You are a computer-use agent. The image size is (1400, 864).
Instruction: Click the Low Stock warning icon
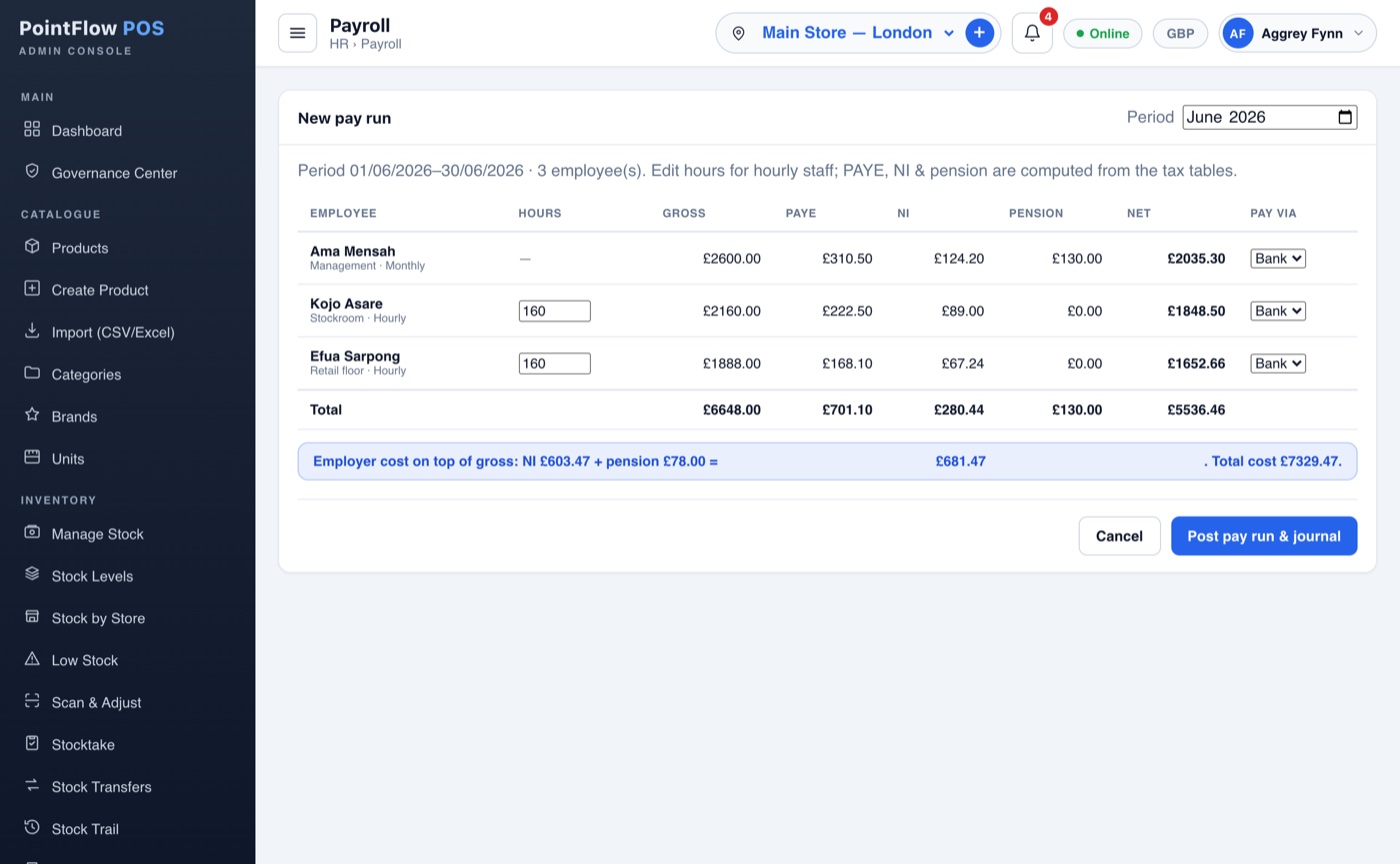[x=32, y=659]
